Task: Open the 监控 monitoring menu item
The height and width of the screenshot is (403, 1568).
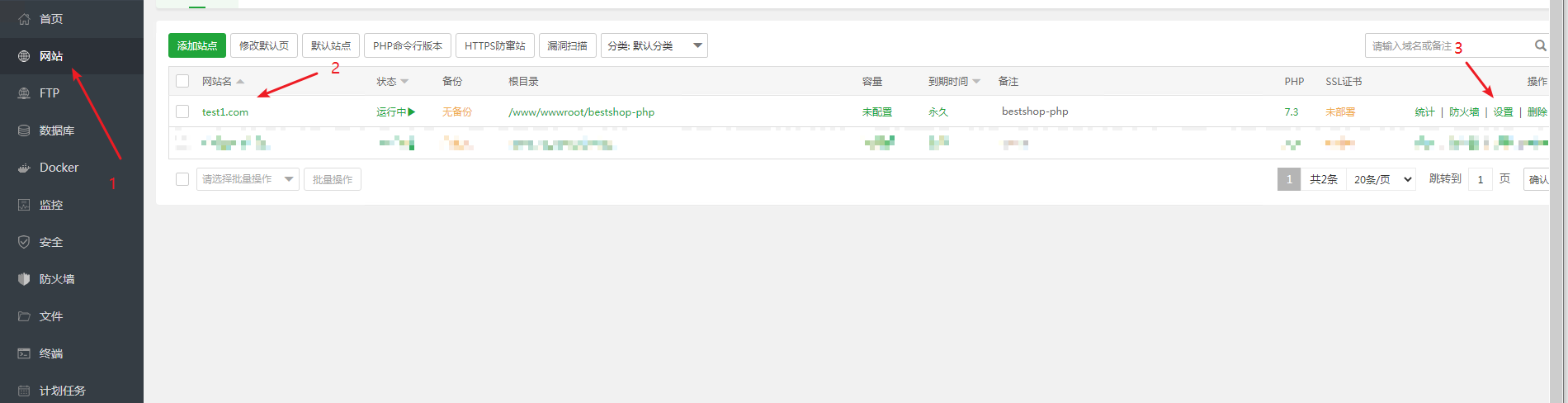Action: click(x=51, y=205)
